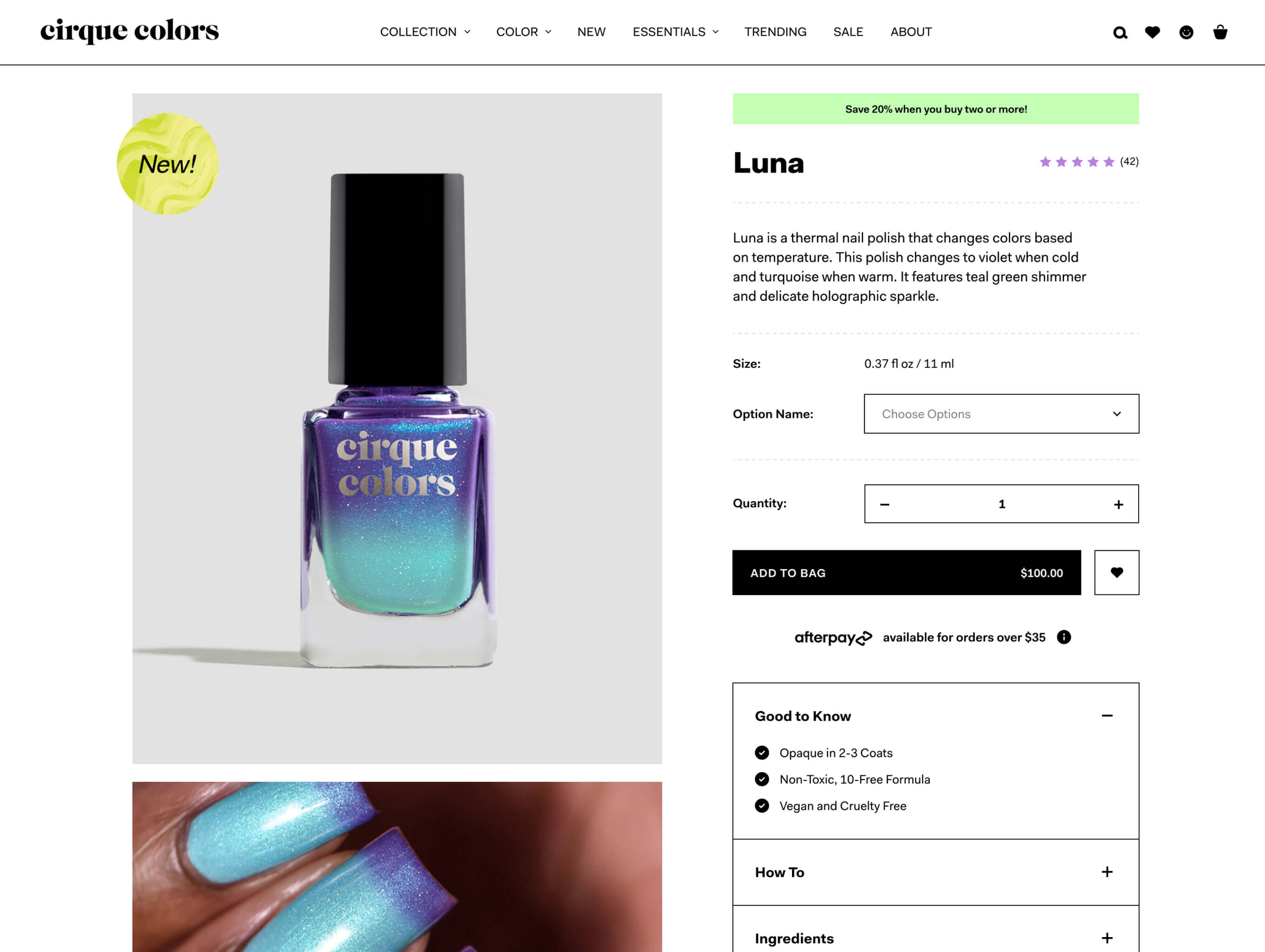The width and height of the screenshot is (1265, 952).
Task: Click the Add to Bag button
Action: pyautogui.click(x=906, y=573)
